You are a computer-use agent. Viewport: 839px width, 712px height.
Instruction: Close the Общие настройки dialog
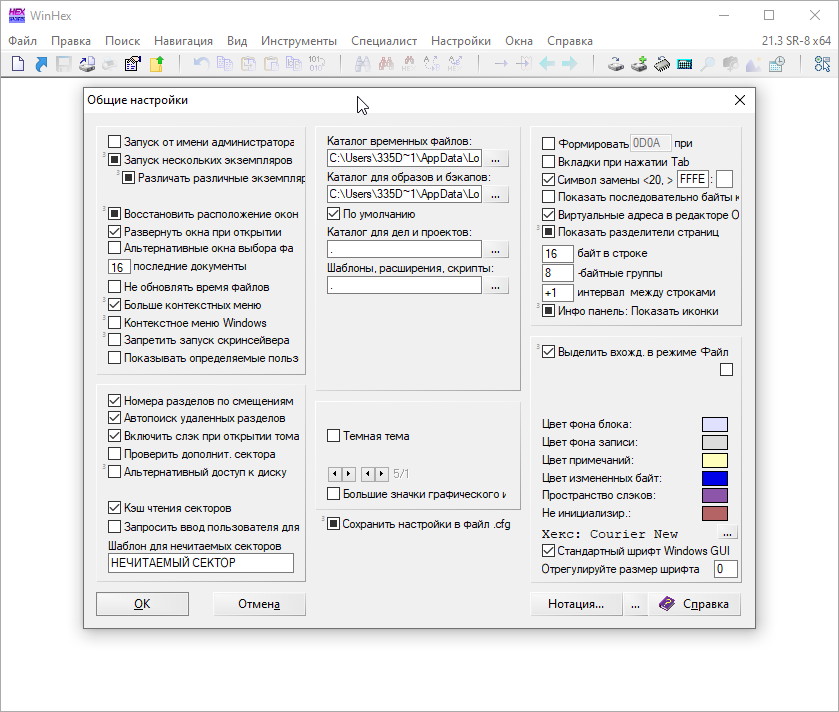(x=739, y=100)
